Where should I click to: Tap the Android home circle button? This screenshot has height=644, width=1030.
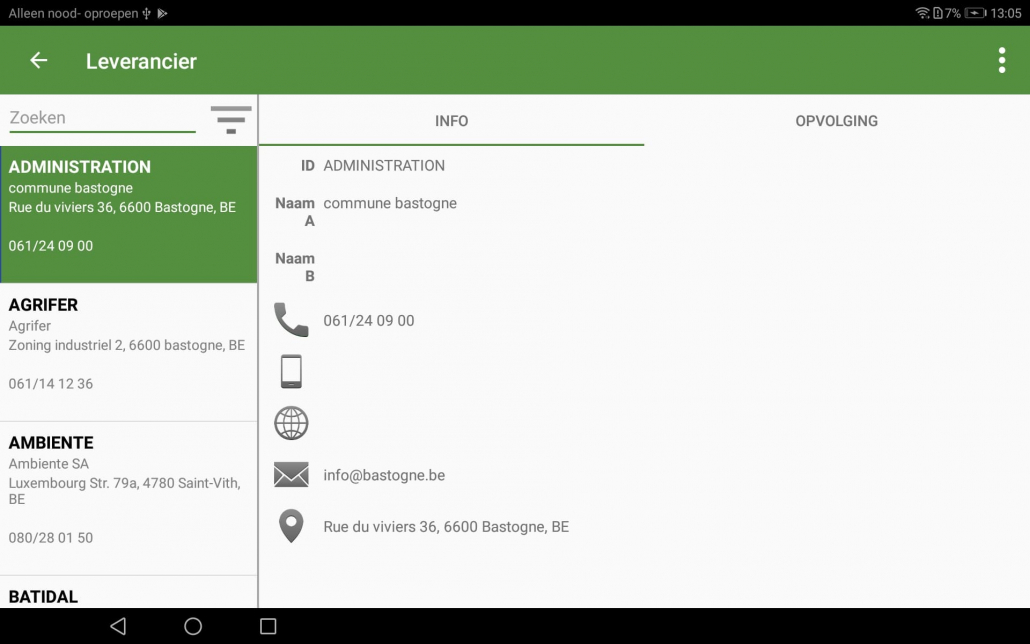pyautogui.click(x=193, y=626)
